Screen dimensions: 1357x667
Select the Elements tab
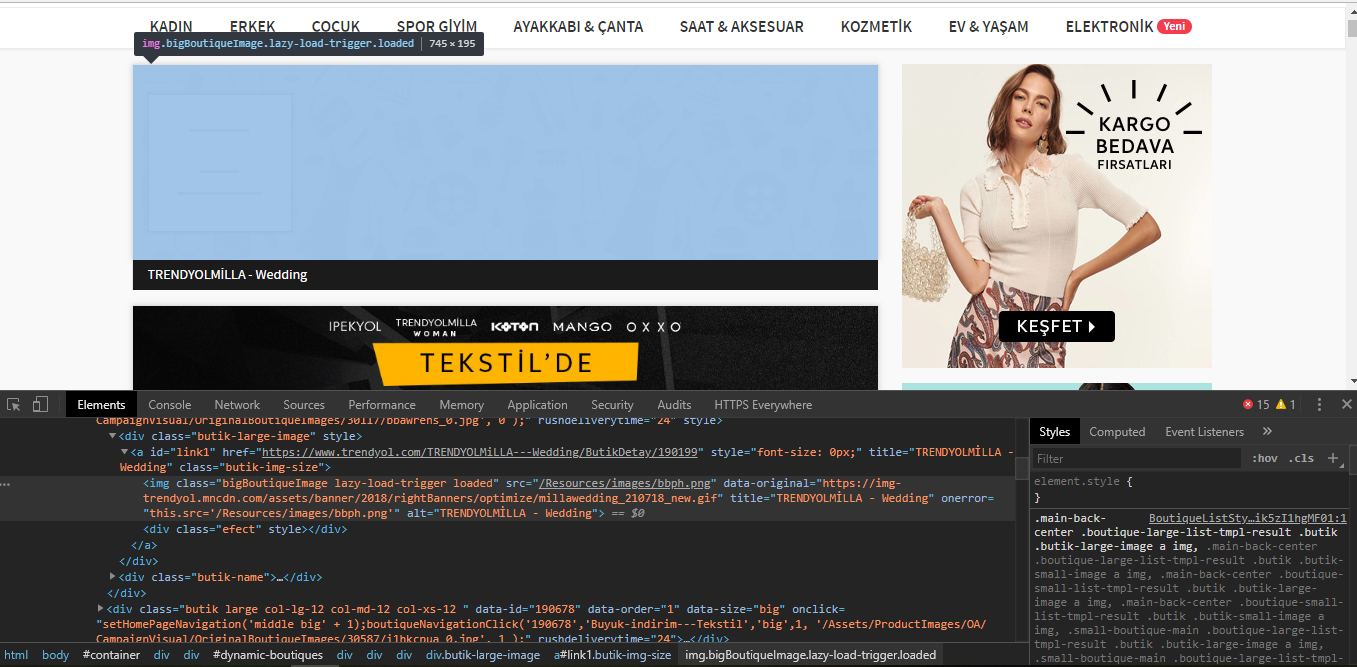101,404
